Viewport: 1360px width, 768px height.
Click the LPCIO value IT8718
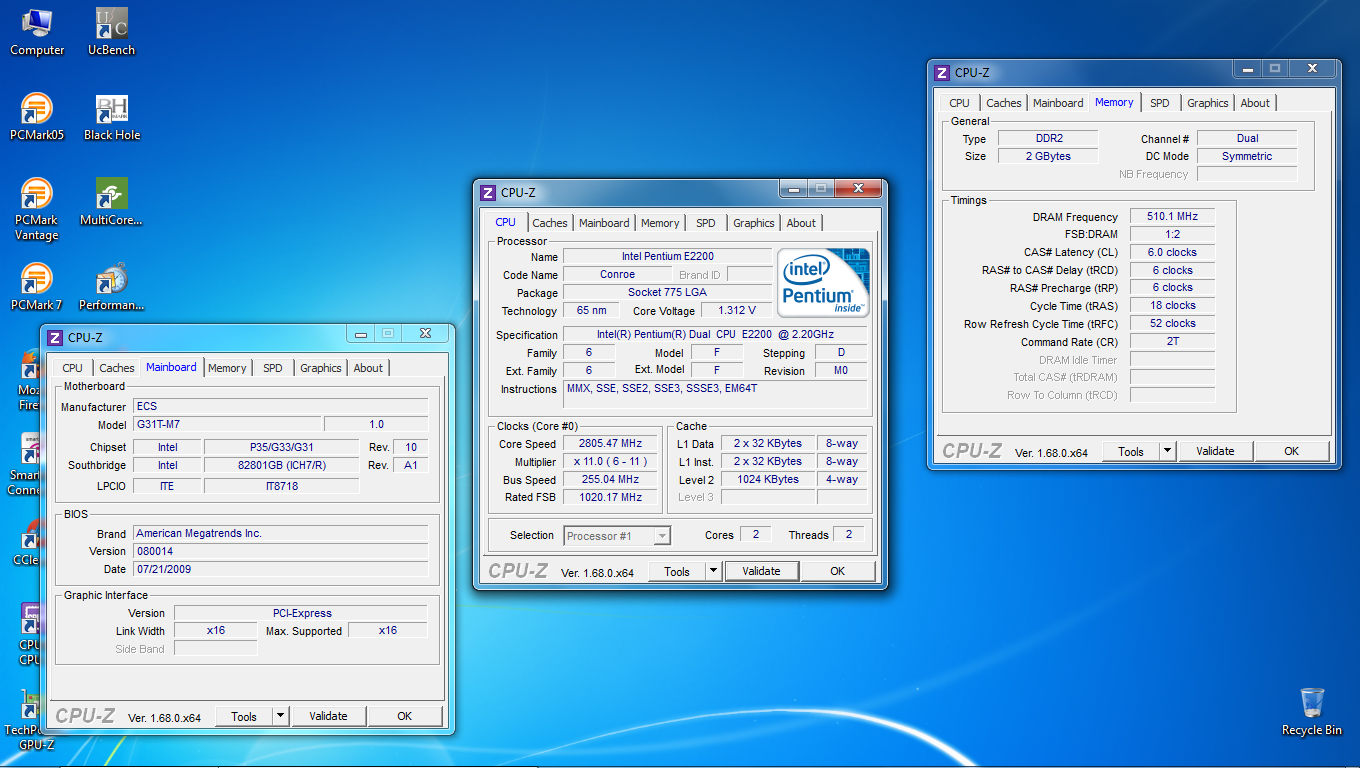282,487
